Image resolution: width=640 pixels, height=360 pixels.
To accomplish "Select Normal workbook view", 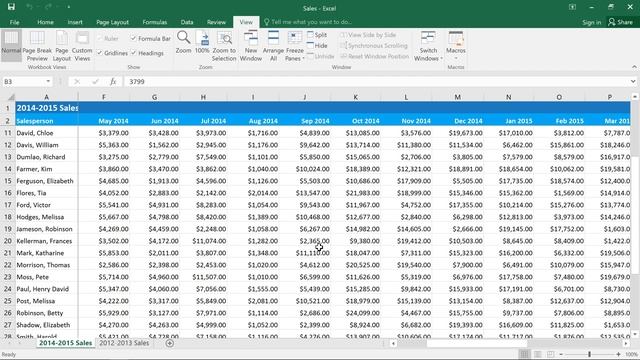I will 11,45.
